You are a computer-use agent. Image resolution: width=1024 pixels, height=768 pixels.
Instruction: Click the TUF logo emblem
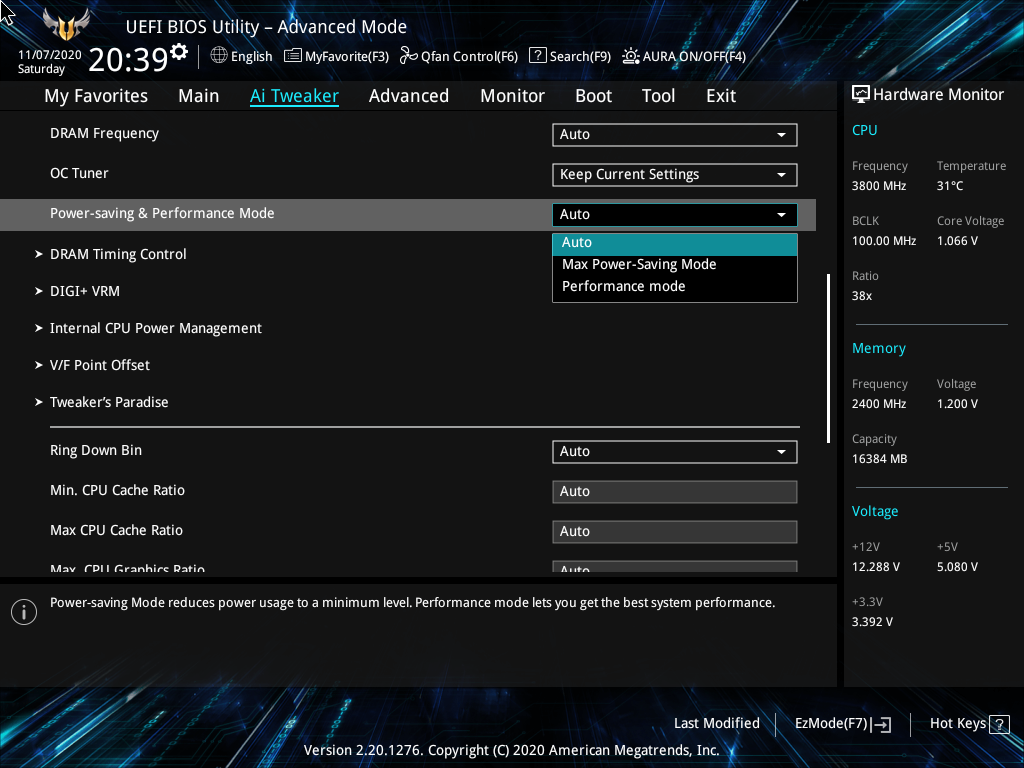[65, 25]
